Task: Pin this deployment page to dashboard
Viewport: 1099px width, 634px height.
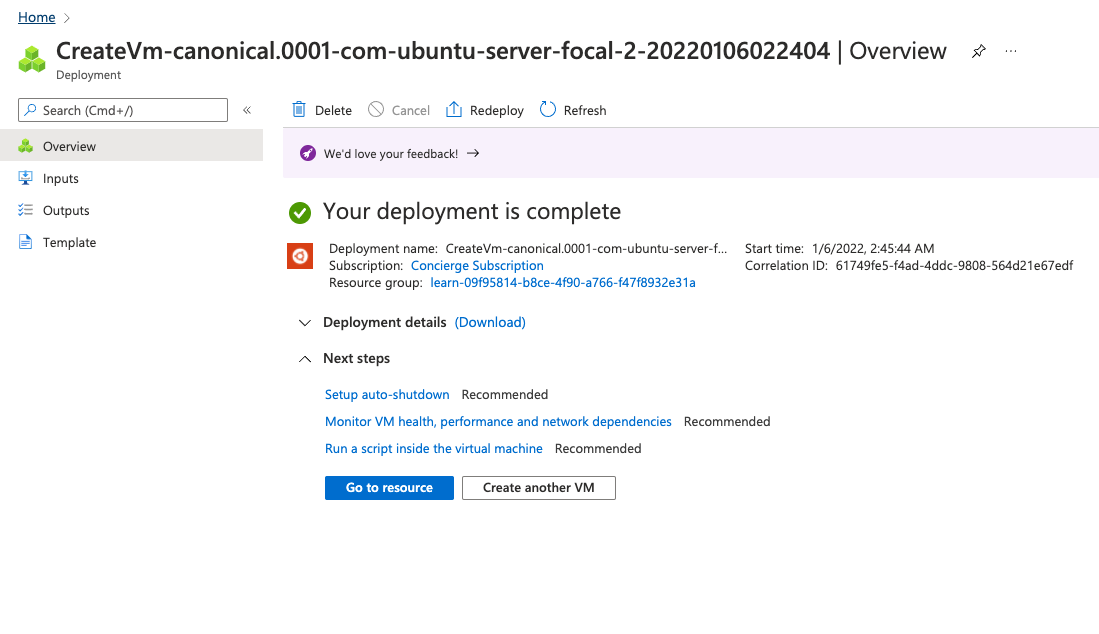Action: [978, 52]
